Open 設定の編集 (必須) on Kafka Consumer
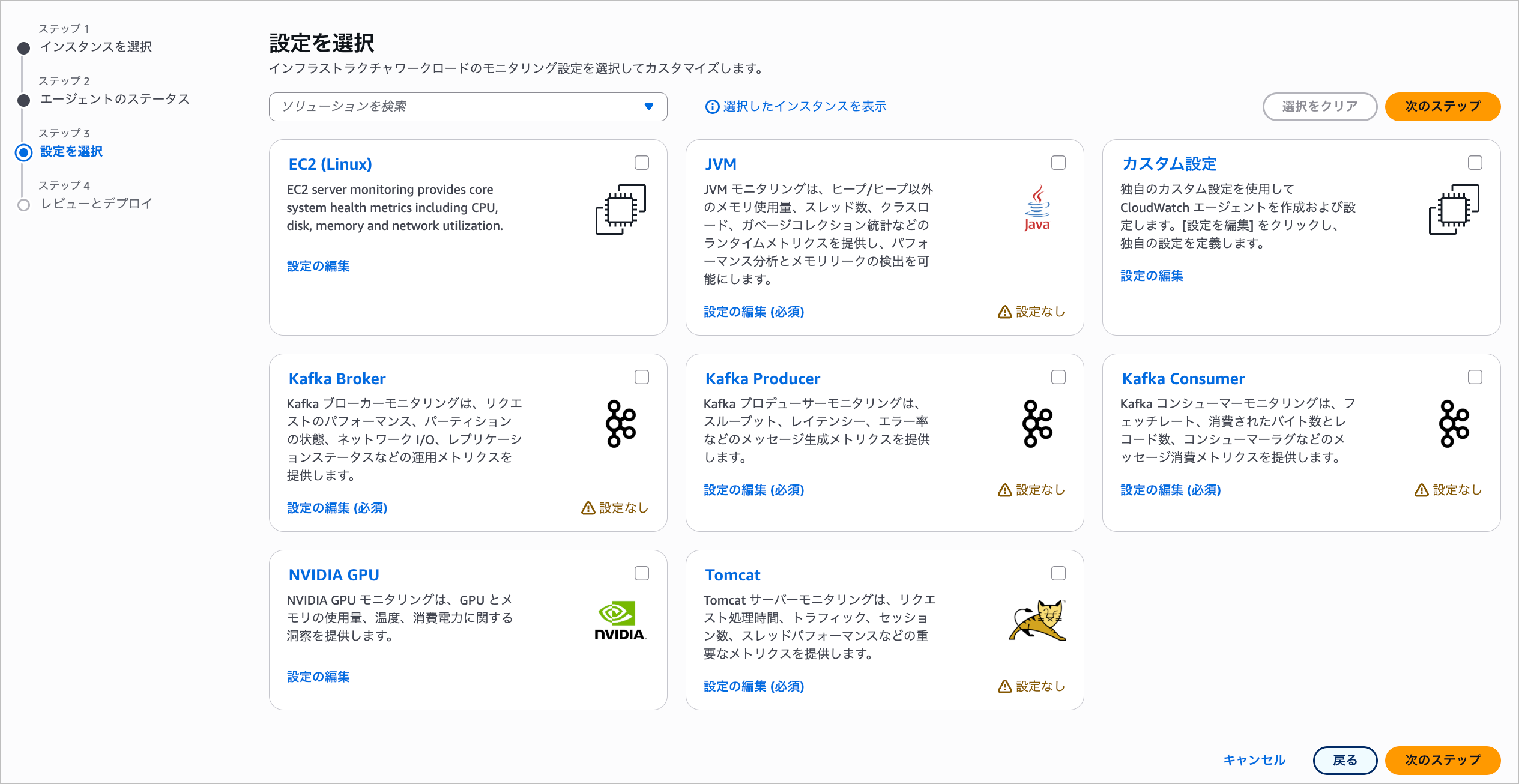This screenshot has height=784, width=1519. [1170, 490]
